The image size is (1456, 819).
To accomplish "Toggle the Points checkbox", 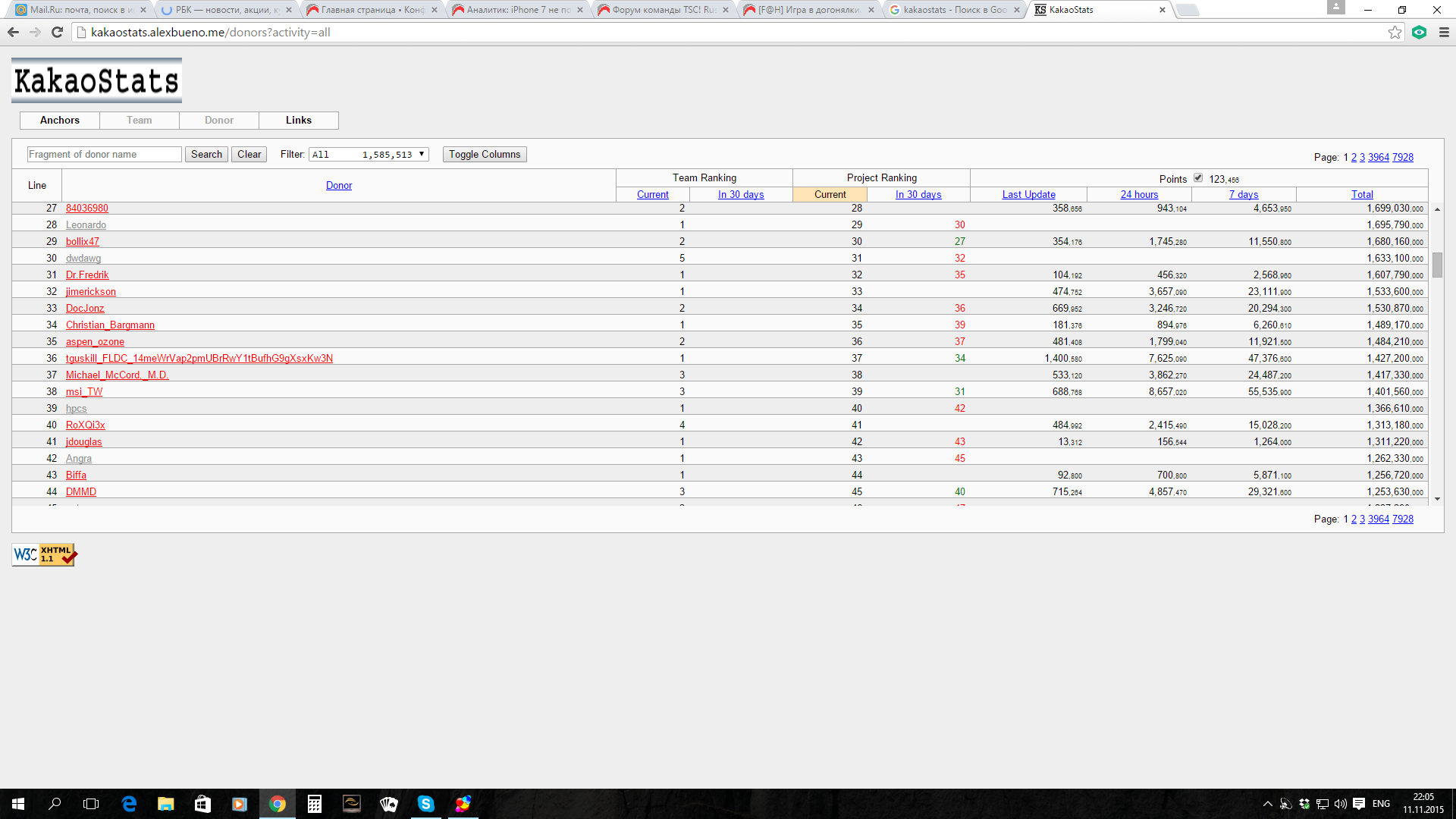I will 1198,177.
